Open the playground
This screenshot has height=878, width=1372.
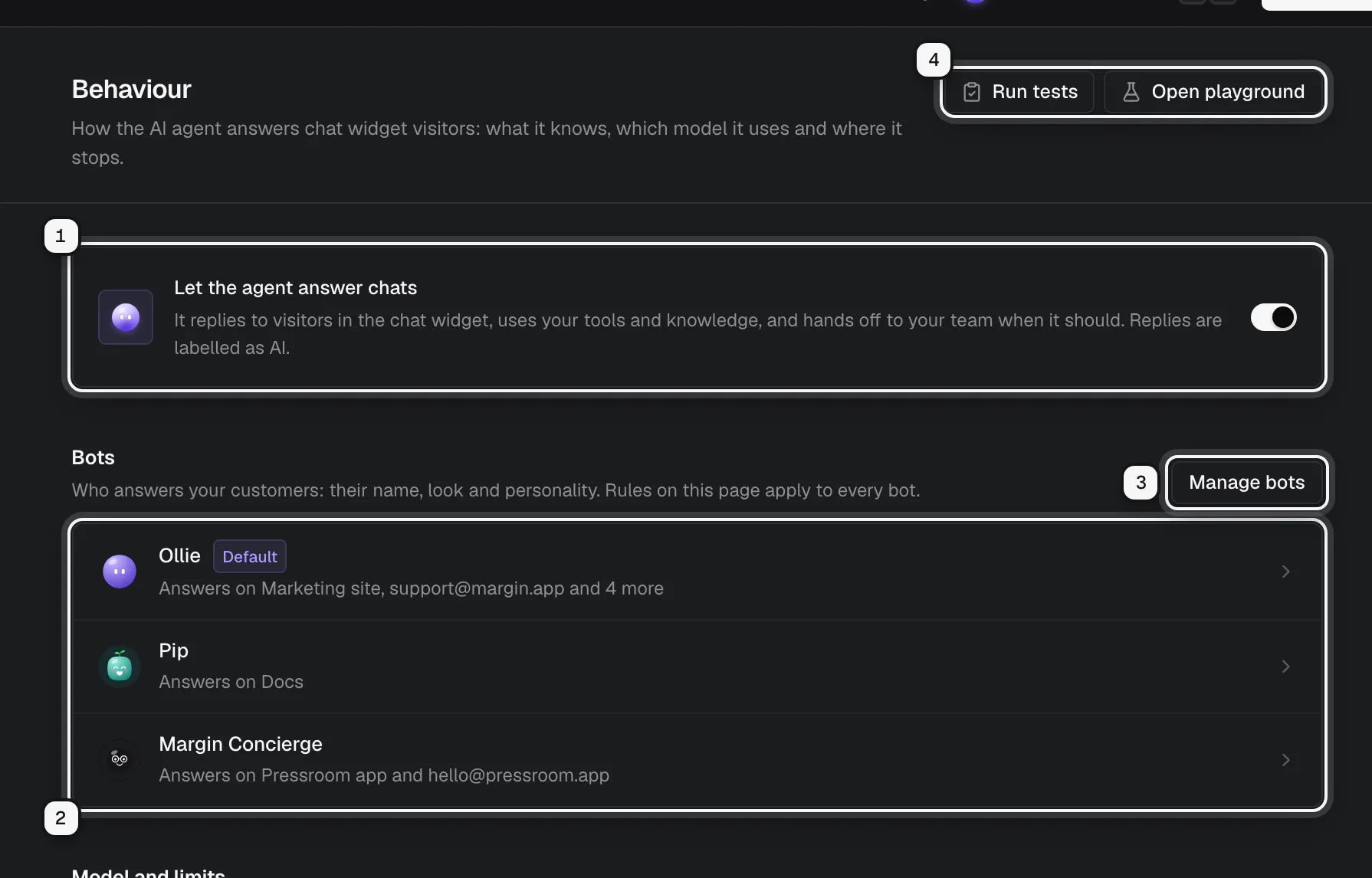1213,92
